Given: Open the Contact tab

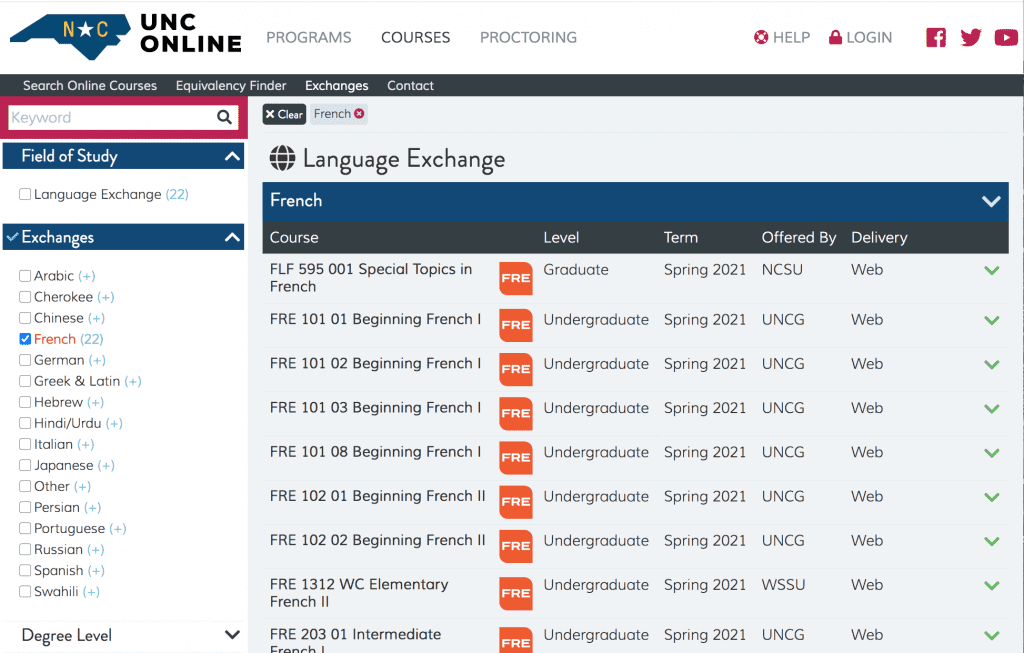Looking at the screenshot, I should [x=410, y=86].
